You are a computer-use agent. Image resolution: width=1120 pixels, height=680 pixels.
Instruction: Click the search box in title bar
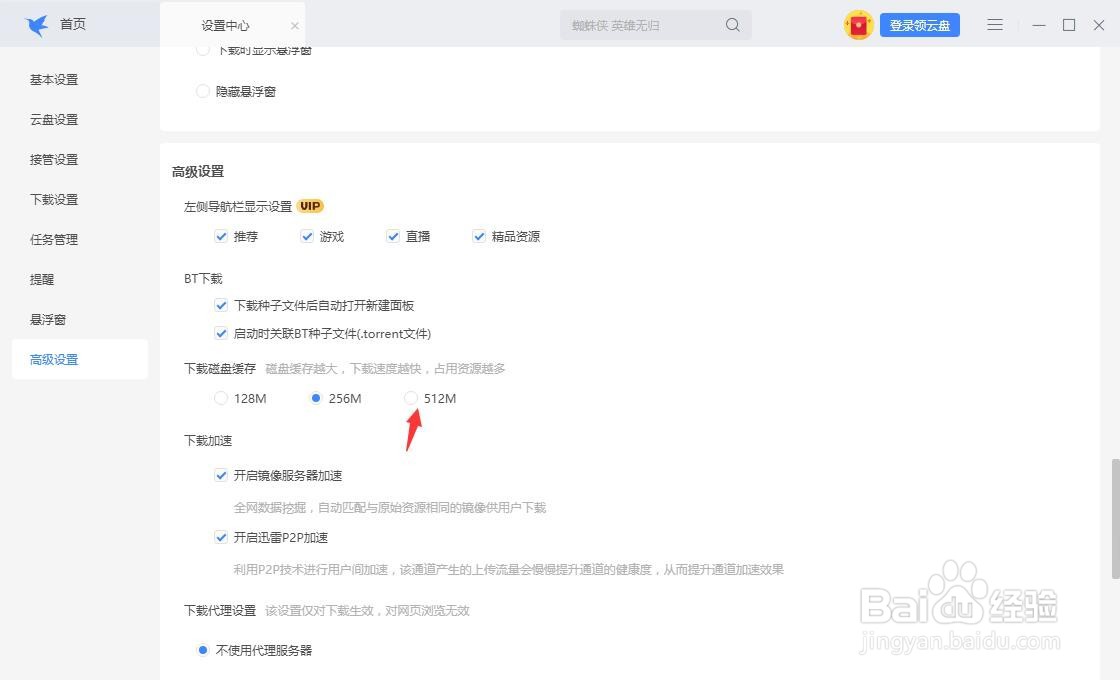[655, 25]
